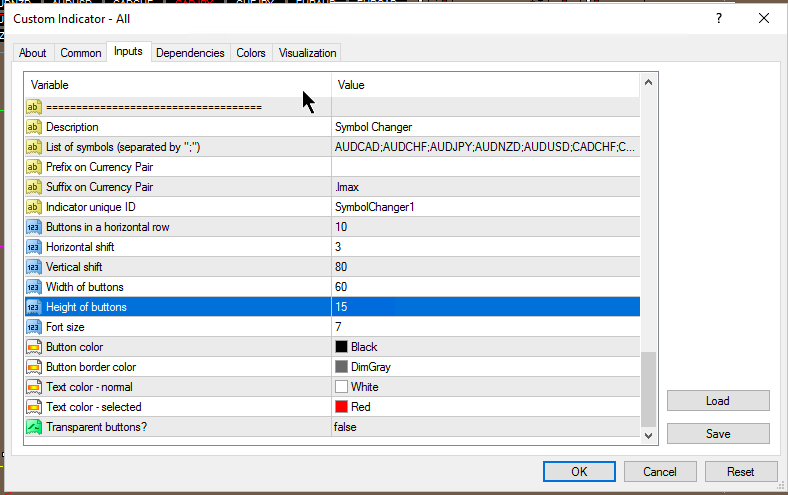The height and width of the screenshot is (495, 788).
Task: Click the integer icon beside Vertical shift
Action: tap(34, 267)
